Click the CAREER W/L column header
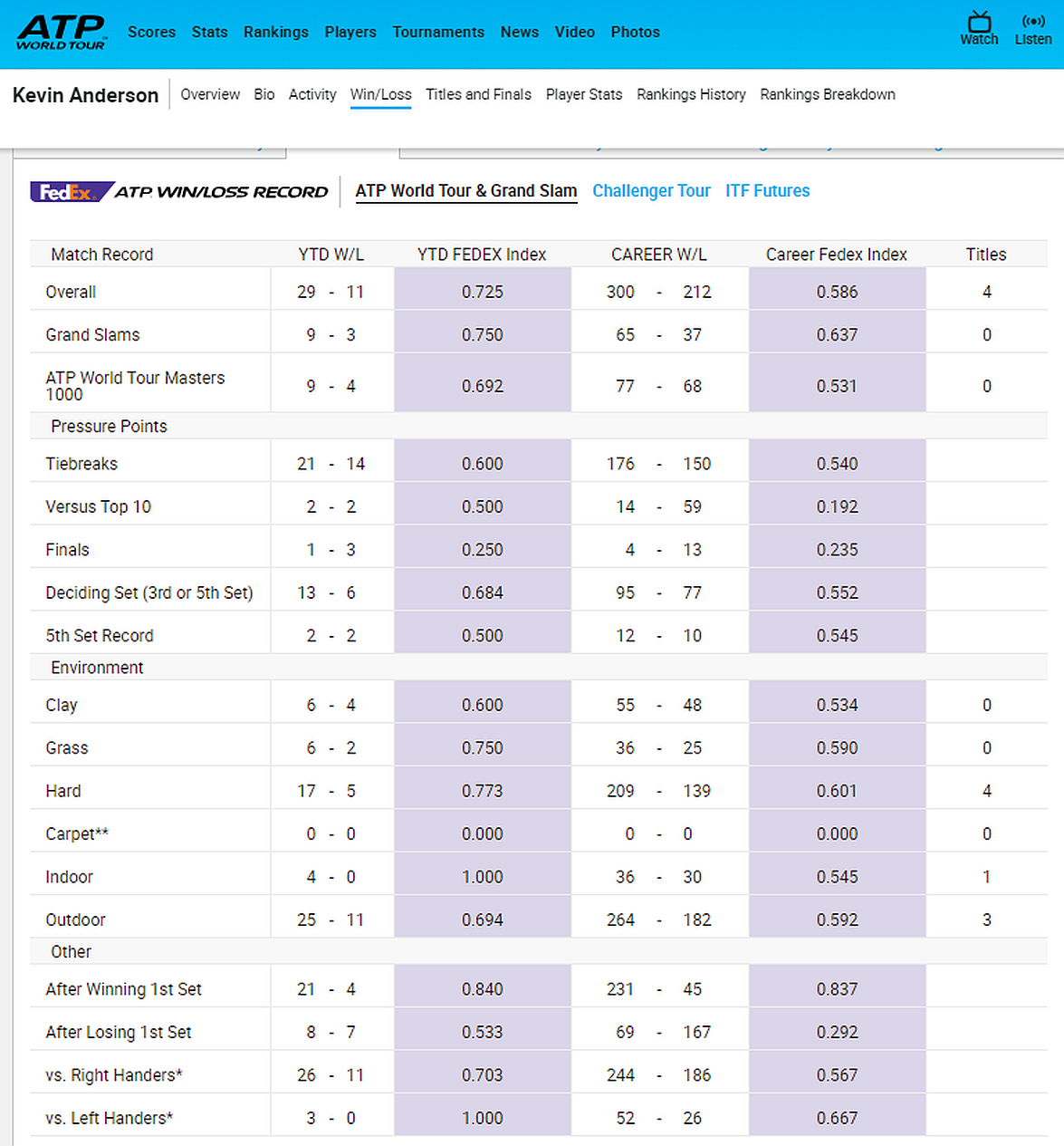 (x=659, y=255)
